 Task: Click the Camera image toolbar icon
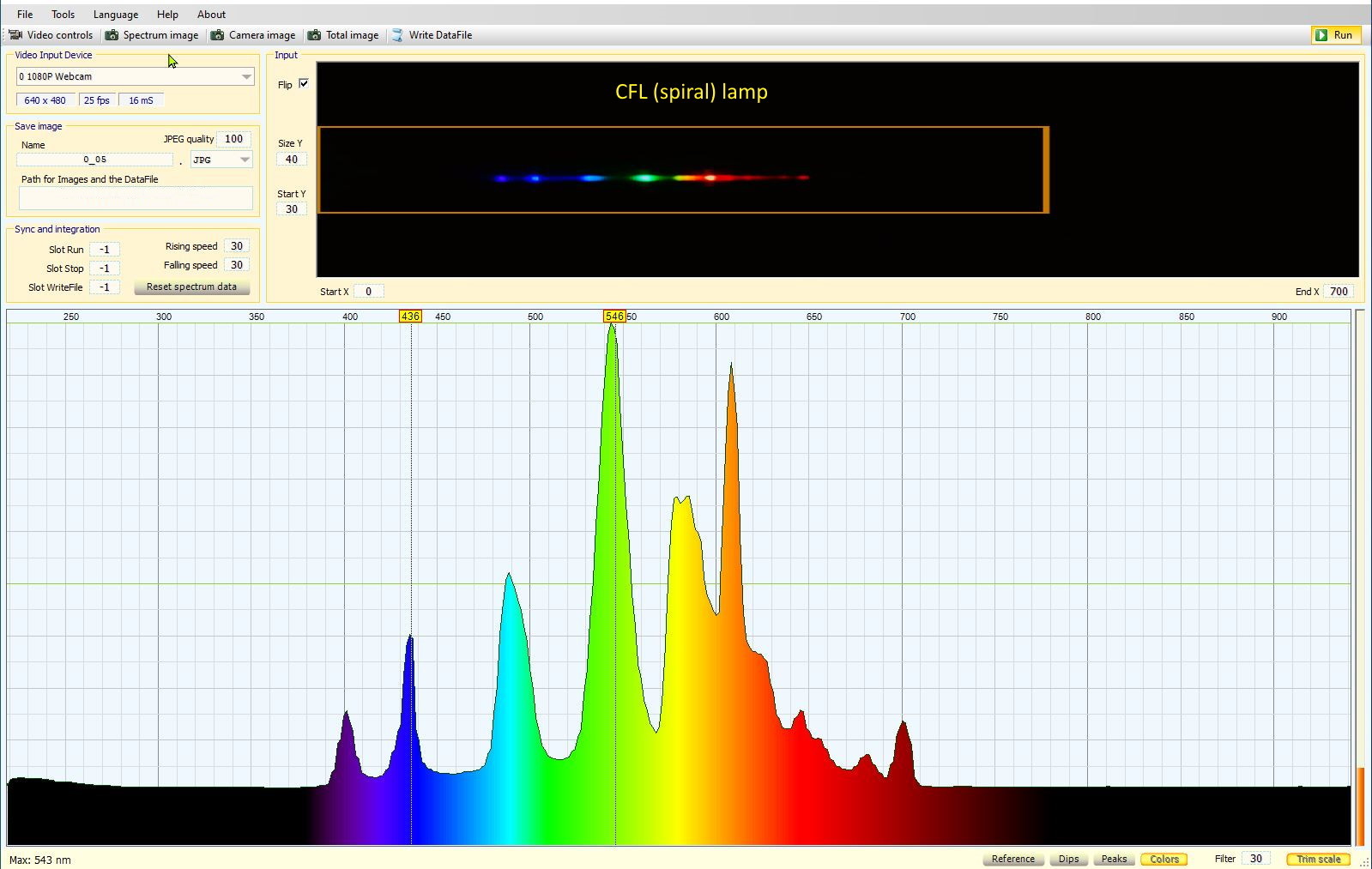(217, 35)
